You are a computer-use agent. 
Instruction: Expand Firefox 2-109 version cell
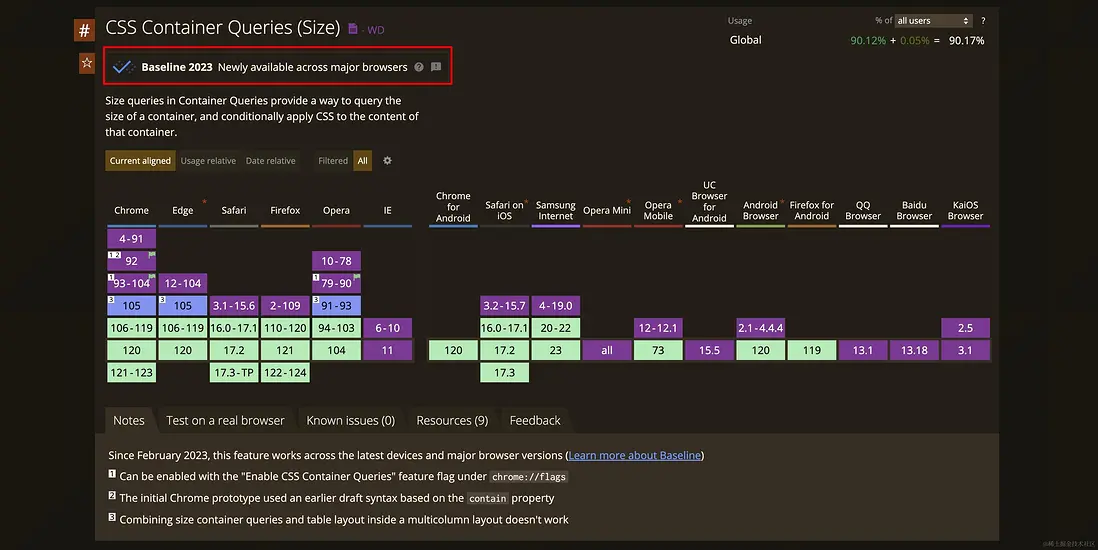tap(285, 306)
